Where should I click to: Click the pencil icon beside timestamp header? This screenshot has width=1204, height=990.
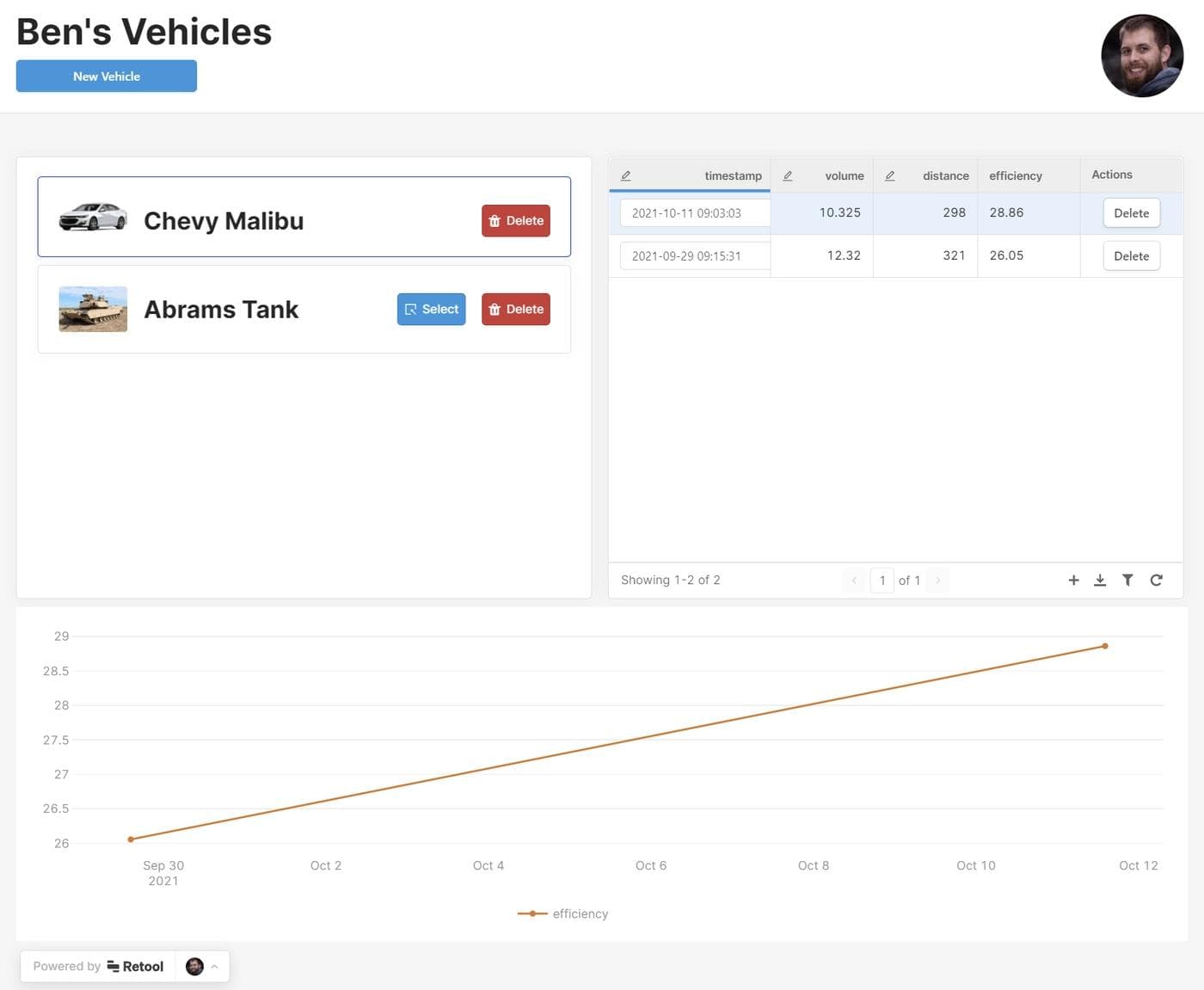tap(626, 175)
